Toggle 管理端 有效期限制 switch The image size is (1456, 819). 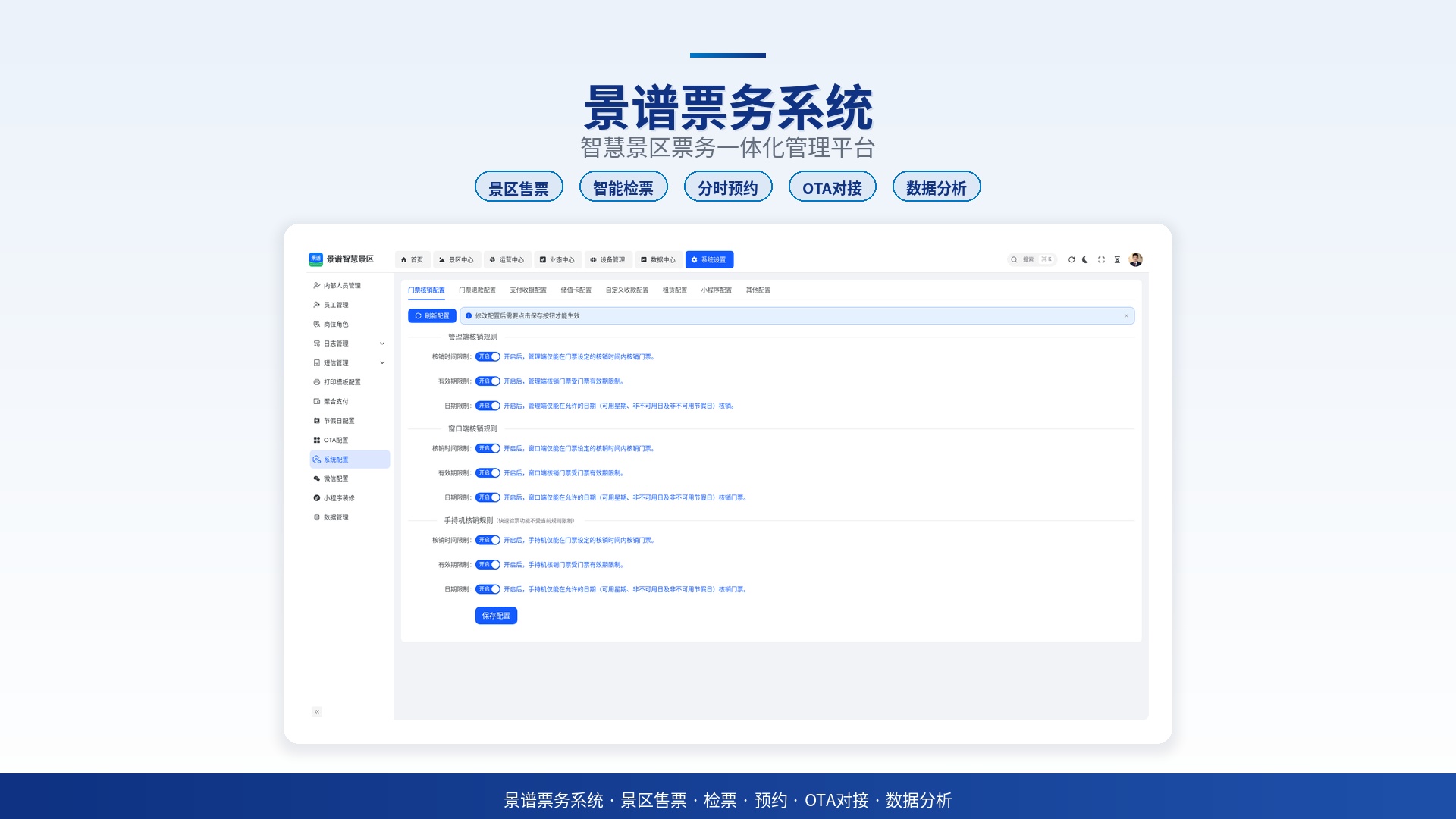coord(488,381)
